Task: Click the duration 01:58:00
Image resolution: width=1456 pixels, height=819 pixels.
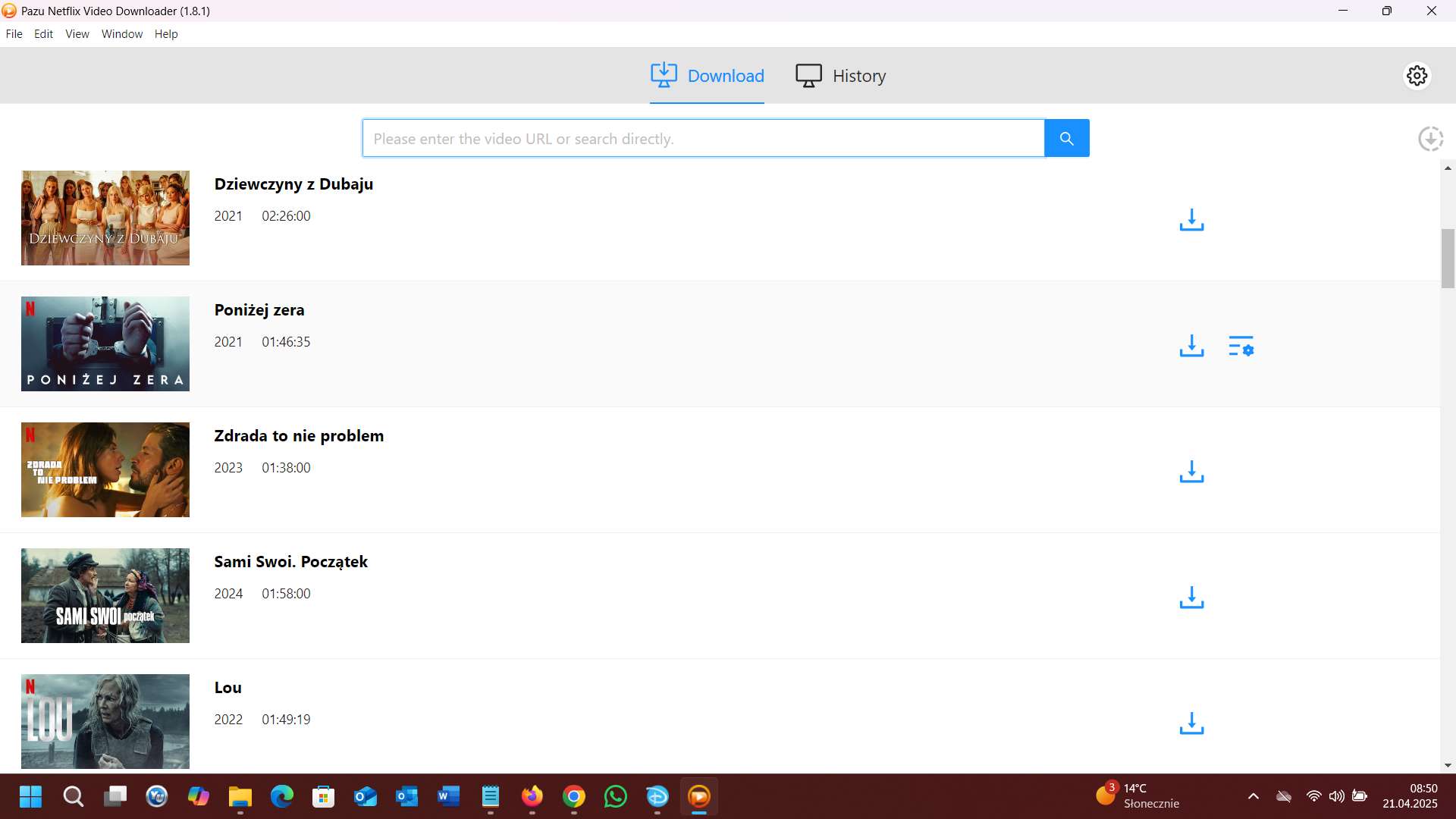Action: (x=286, y=594)
